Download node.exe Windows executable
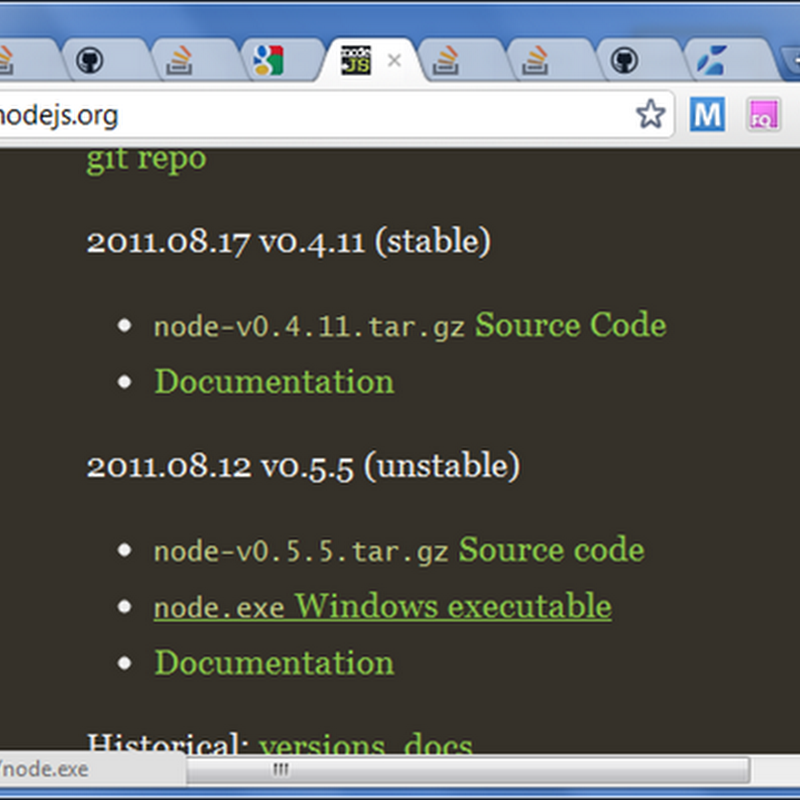Image resolution: width=800 pixels, height=800 pixels. tap(383, 606)
